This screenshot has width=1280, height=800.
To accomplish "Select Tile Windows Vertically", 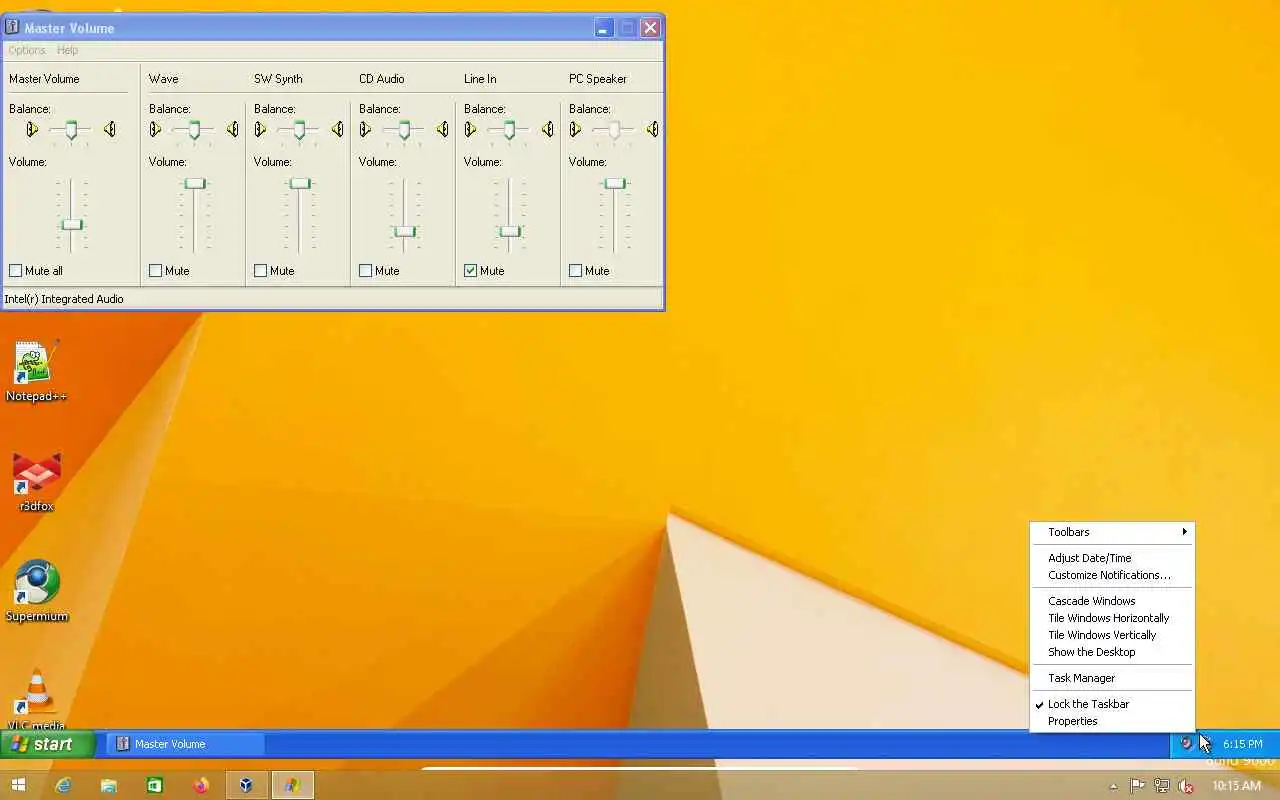I will coord(1112,635).
